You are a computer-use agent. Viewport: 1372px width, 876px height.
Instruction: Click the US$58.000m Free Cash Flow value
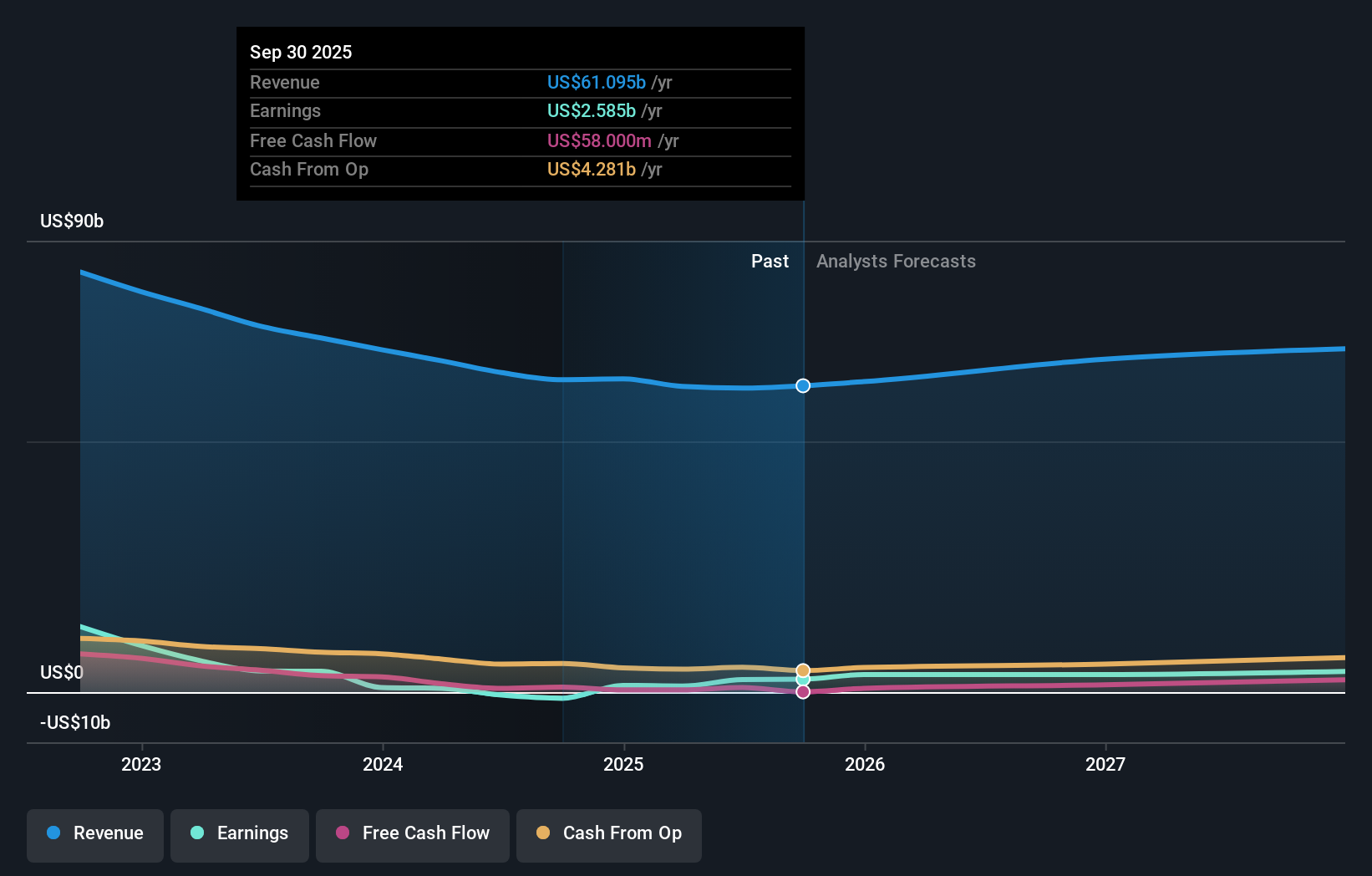600,140
